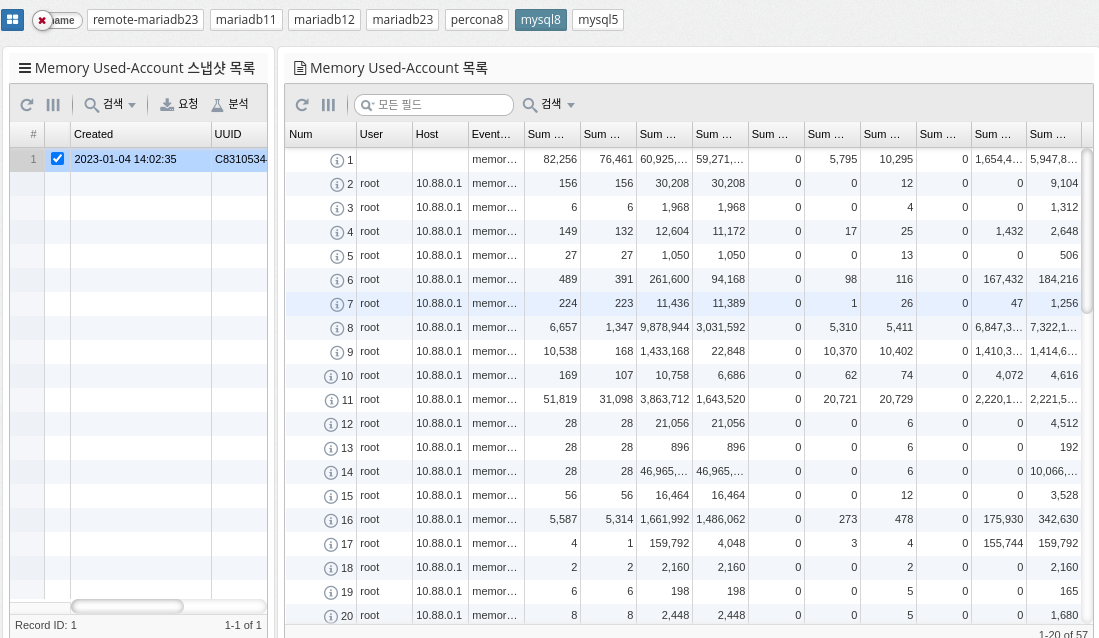Switch to the percona8 tab

(478, 20)
